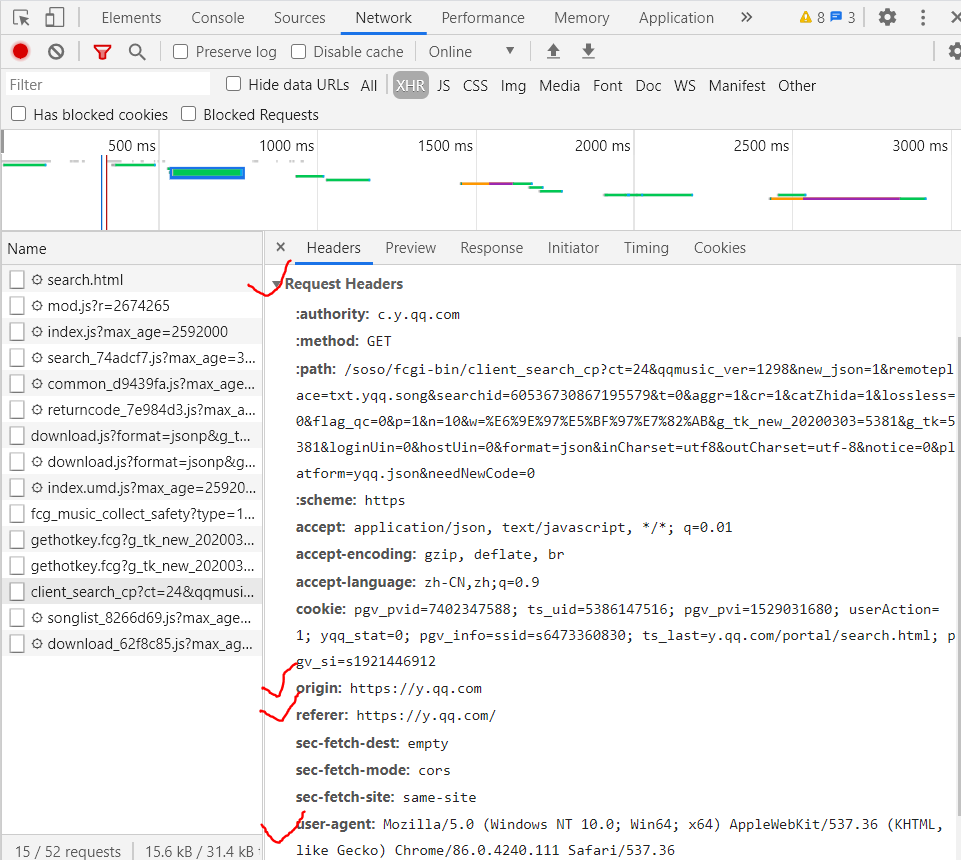This screenshot has height=860, width=961.
Task: Toggle the red filter funnel icon
Action: coord(102,52)
